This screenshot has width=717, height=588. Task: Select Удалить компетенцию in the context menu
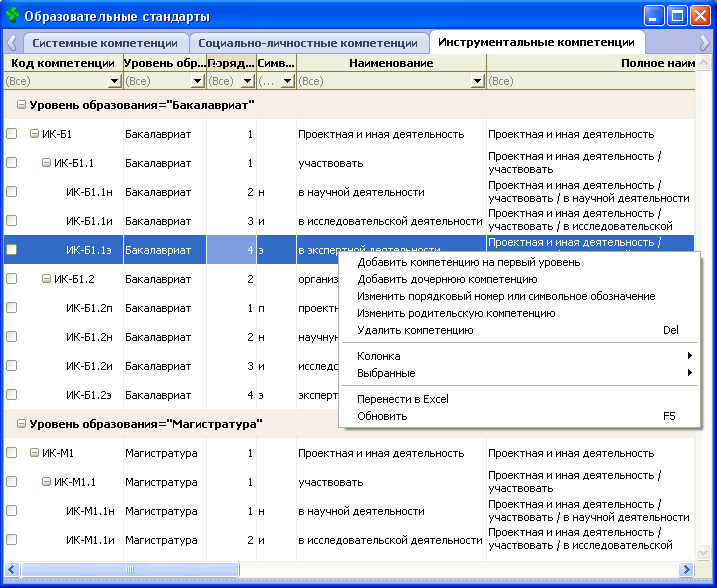tap(415, 330)
